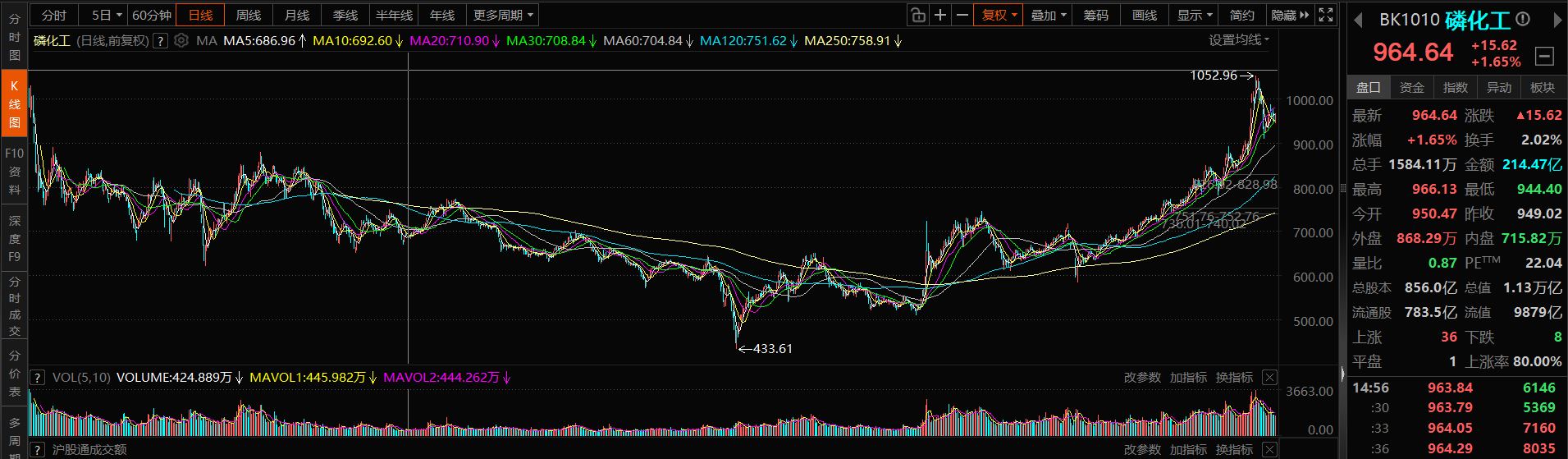
Task: Switch to 月线 period
Action: click(297, 15)
